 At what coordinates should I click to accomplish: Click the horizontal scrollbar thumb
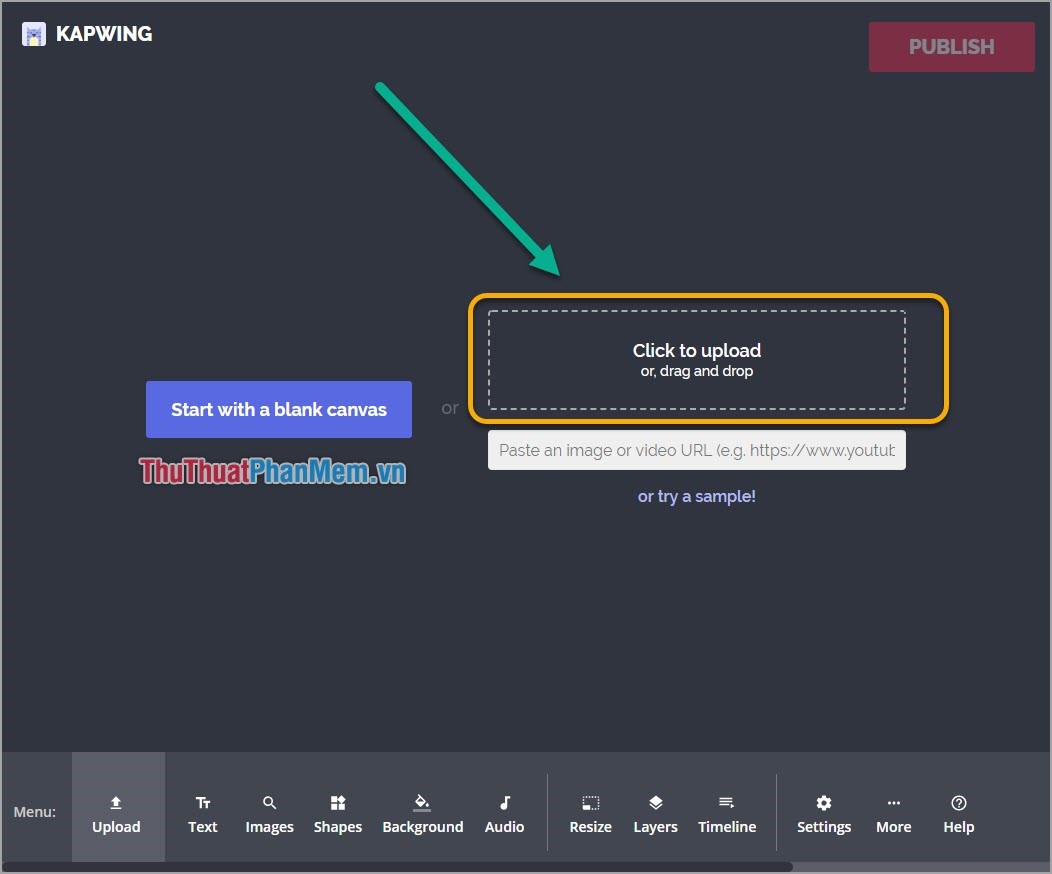pos(400,865)
